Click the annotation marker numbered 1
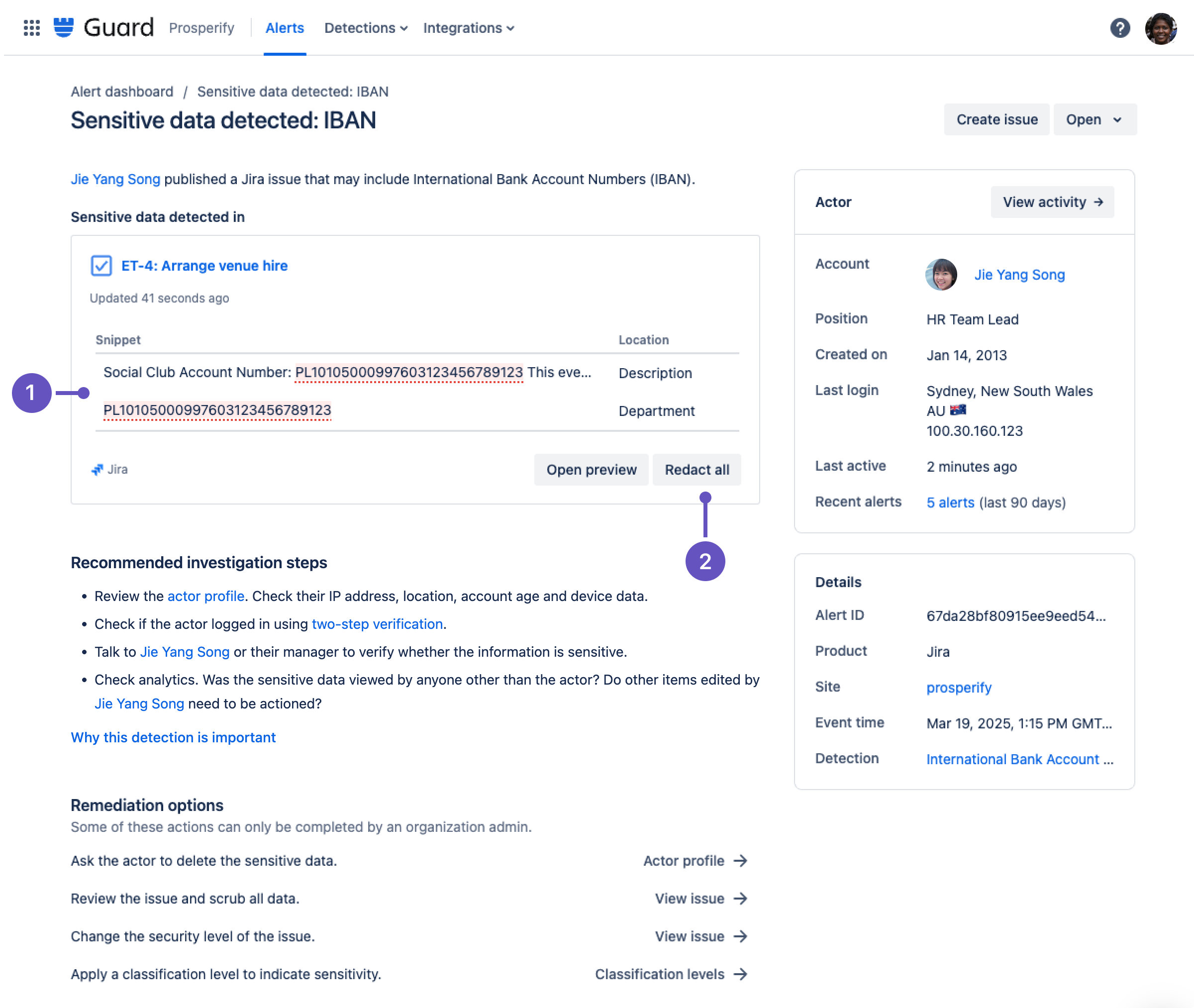The height and width of the screenshot is (1008, 1194). (31, 393)
